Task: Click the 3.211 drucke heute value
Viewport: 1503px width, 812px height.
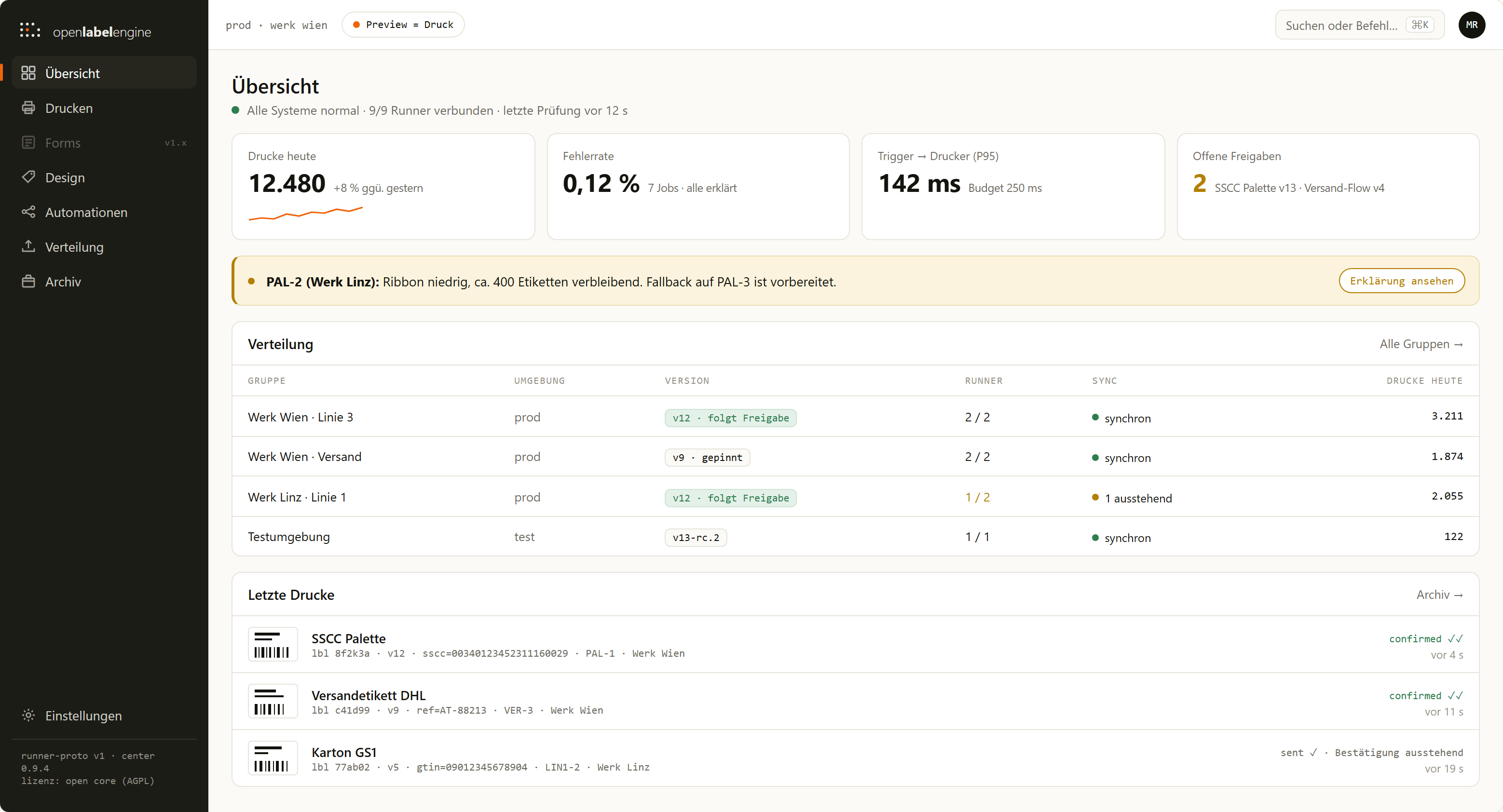Action: pos(1447,416)
